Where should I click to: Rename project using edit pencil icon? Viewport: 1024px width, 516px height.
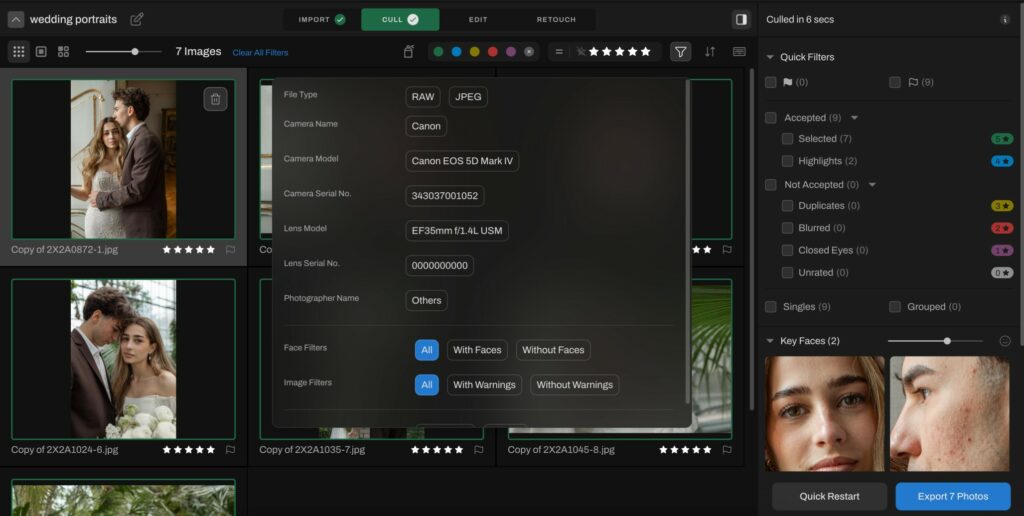tap(136, 20)
